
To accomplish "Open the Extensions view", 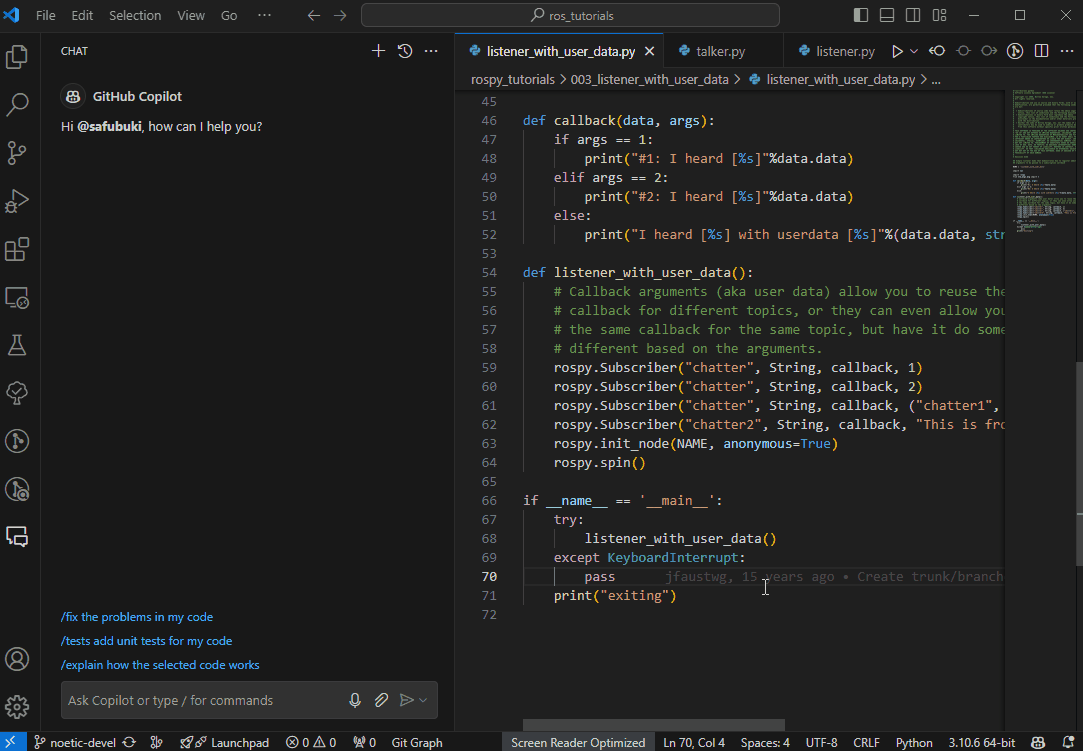I will pos(17,249).
